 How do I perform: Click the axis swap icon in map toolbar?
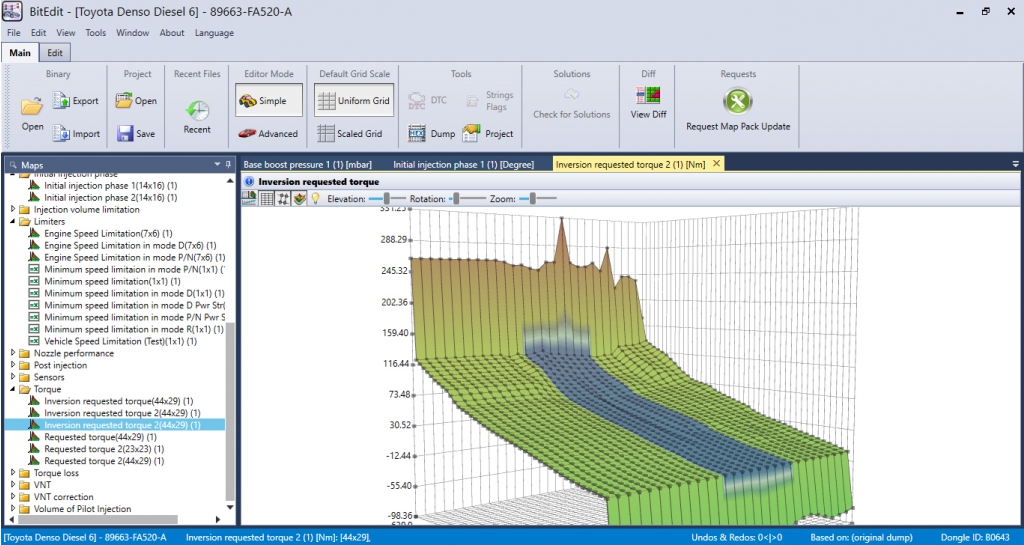(283, 198)
